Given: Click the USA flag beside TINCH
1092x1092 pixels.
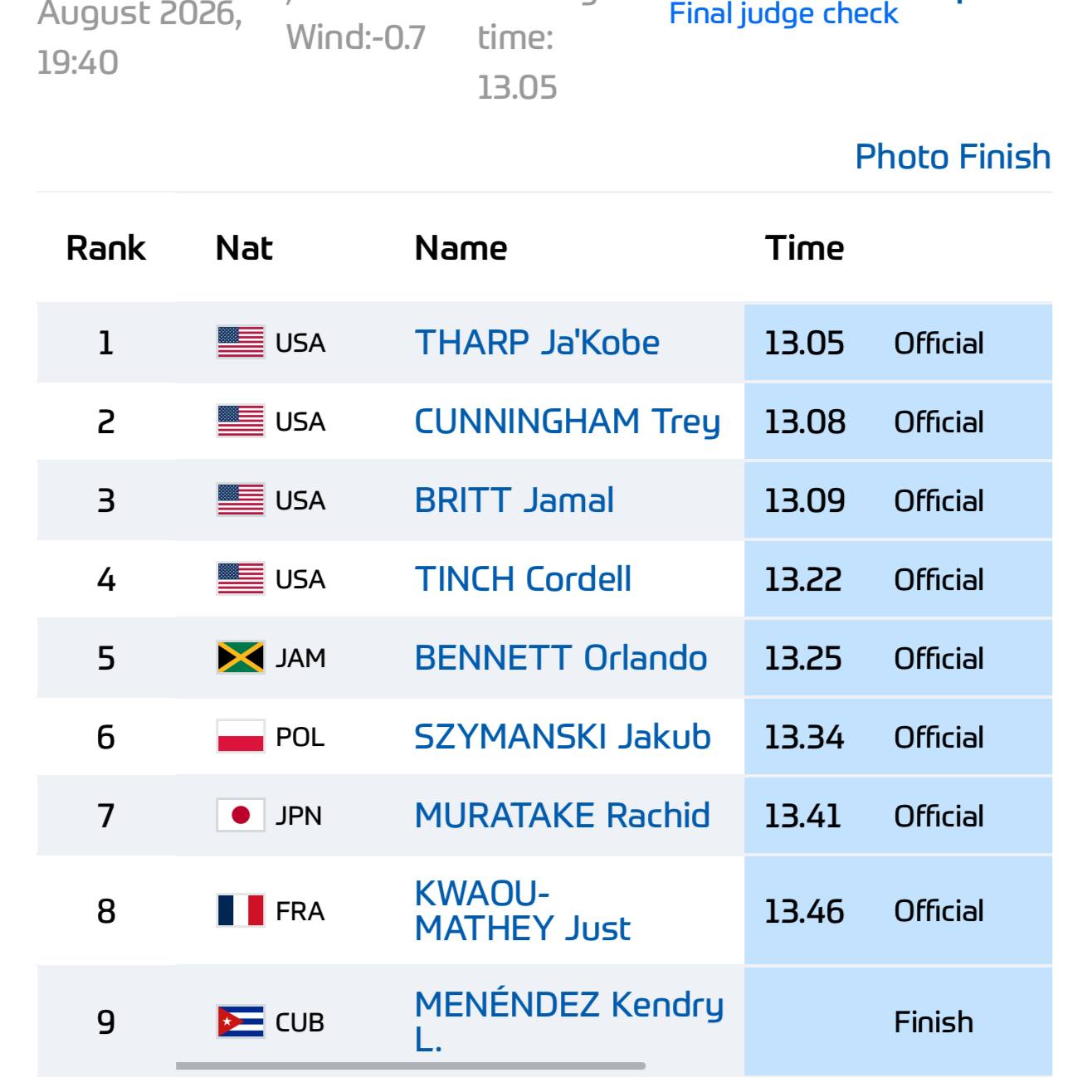Looking at the screenshot, I should [x=241, y=579].
